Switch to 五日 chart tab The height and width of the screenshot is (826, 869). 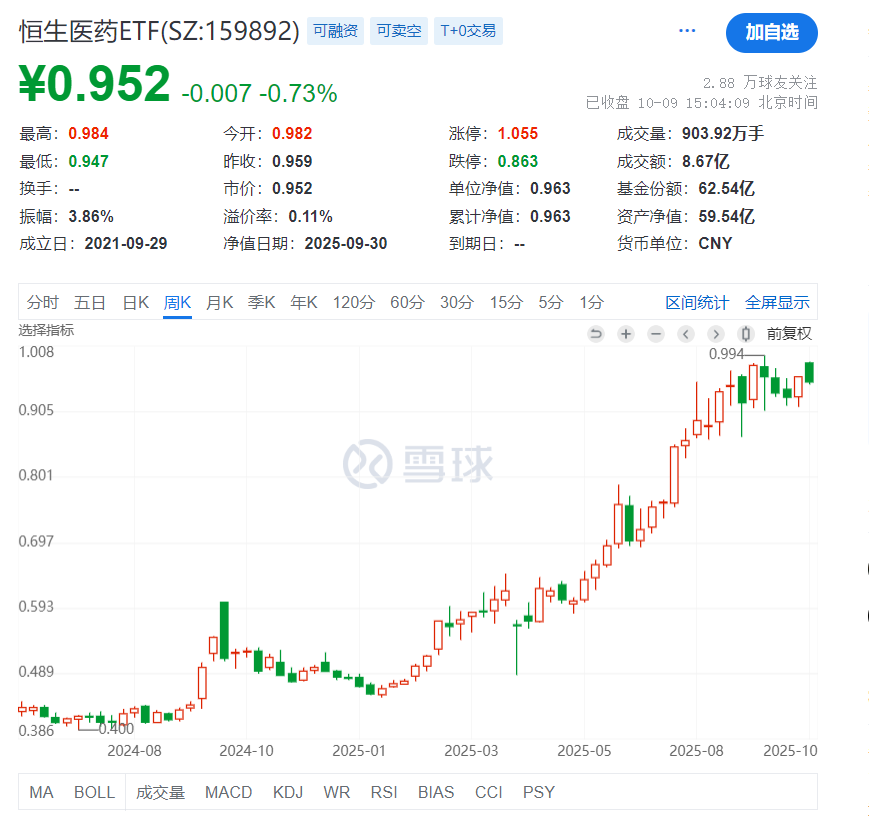click(90, 303)
